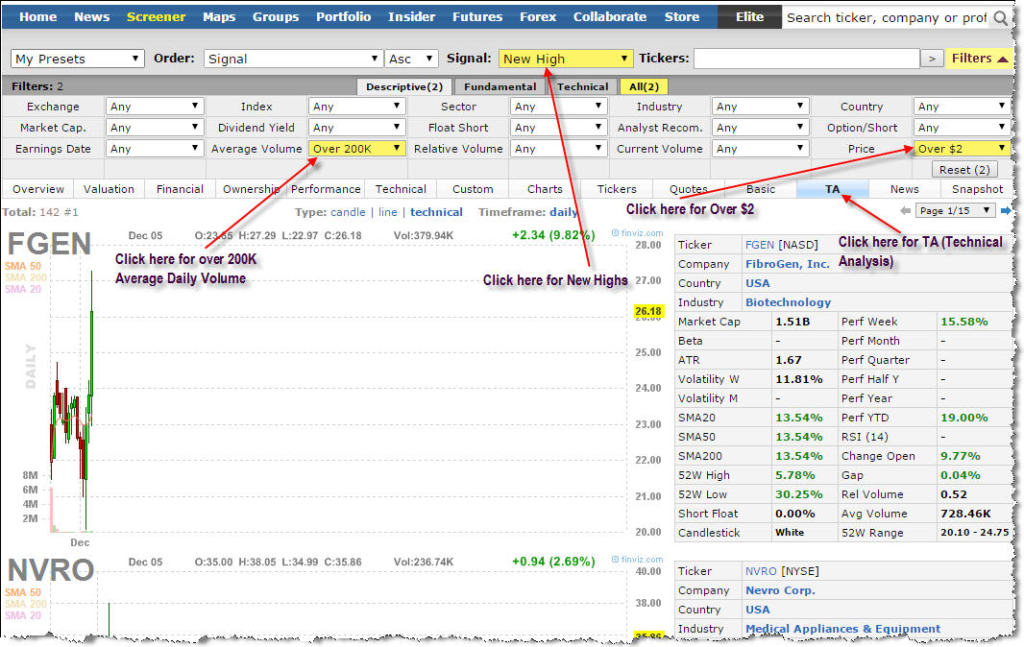1024x647 pixels.
Task: Open the Price filter set to Over $2
Action: [961, 147]
